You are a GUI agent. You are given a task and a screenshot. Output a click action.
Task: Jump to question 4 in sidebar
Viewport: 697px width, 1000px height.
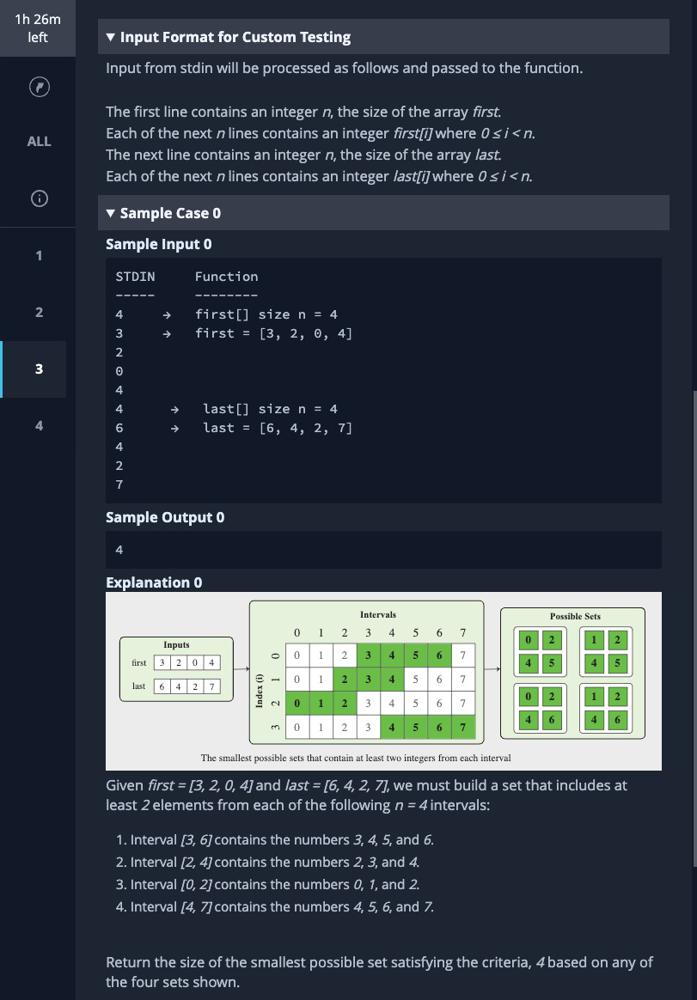coord(38,426)
